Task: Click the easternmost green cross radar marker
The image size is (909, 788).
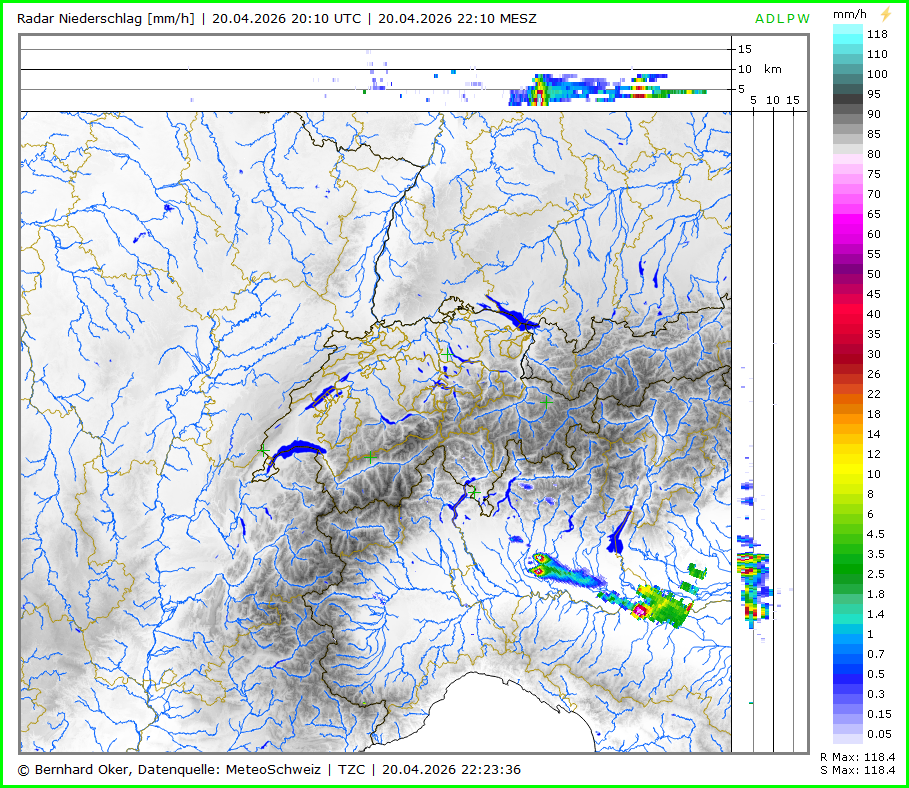Action: click(546, 401)
